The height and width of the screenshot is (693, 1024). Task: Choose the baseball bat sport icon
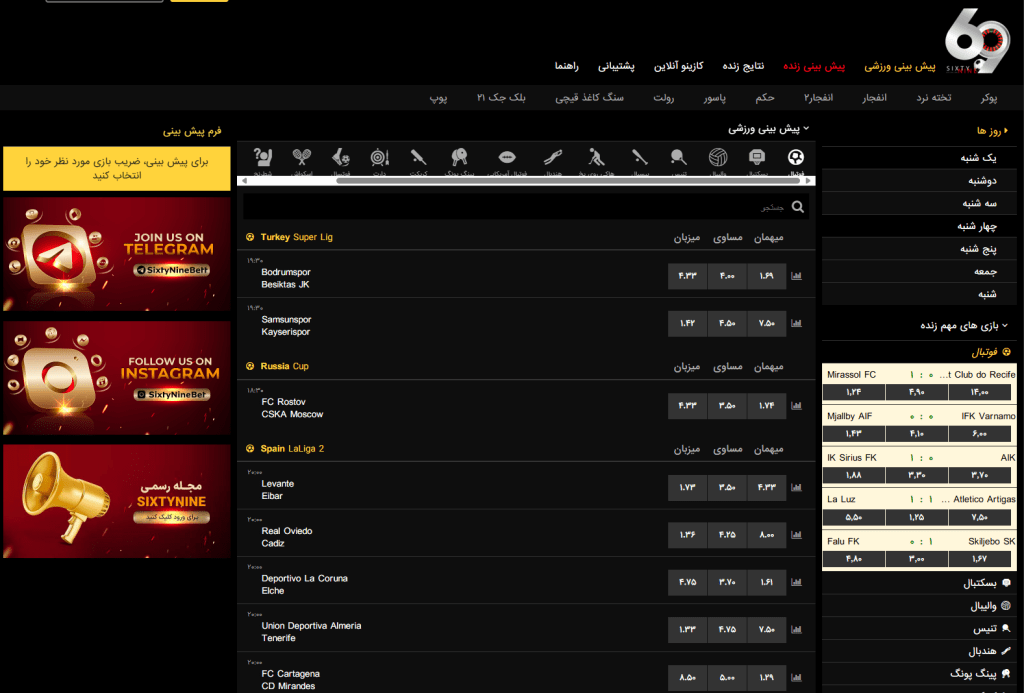(x=639, y=157)
